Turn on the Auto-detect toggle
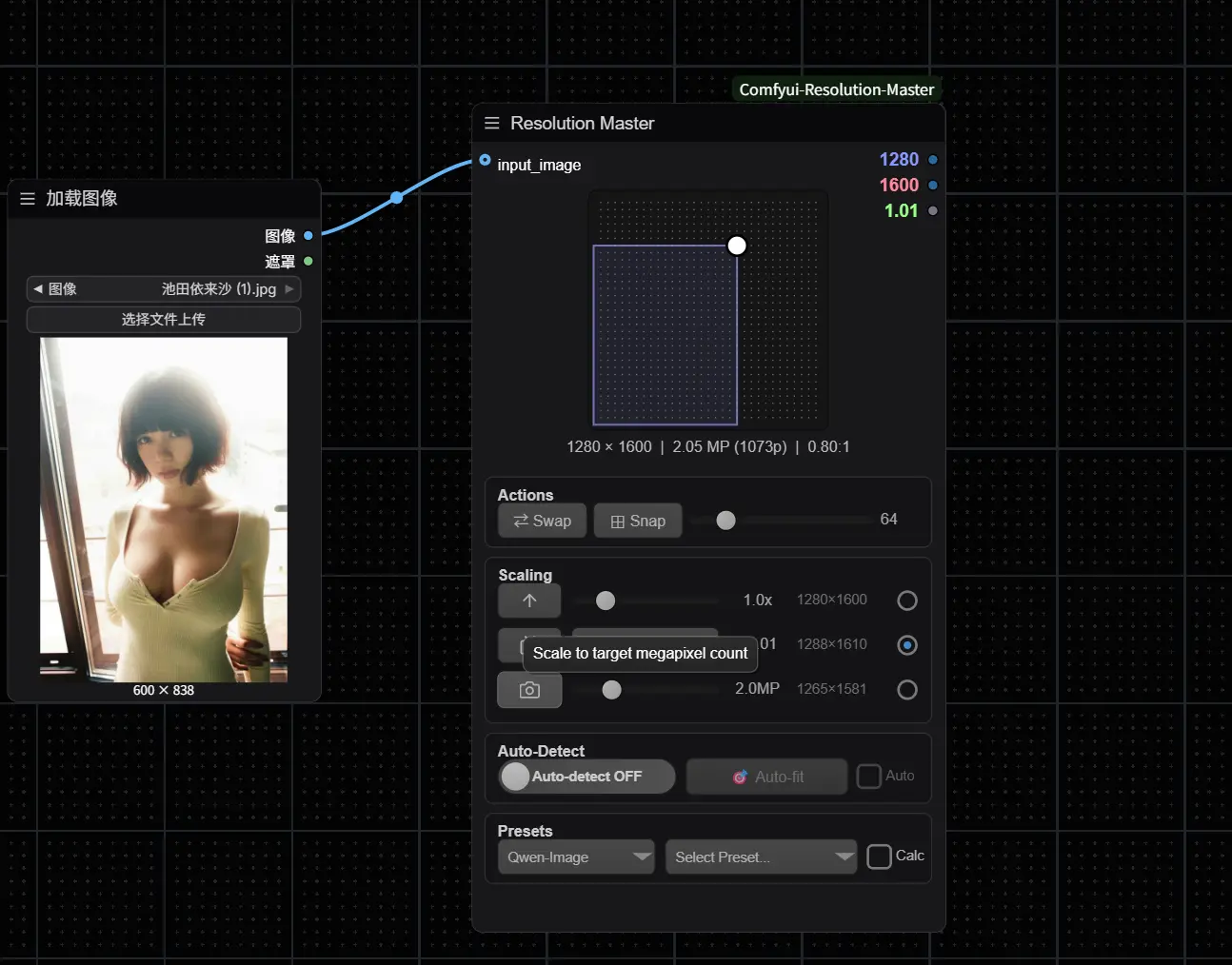 click(586, 777)
